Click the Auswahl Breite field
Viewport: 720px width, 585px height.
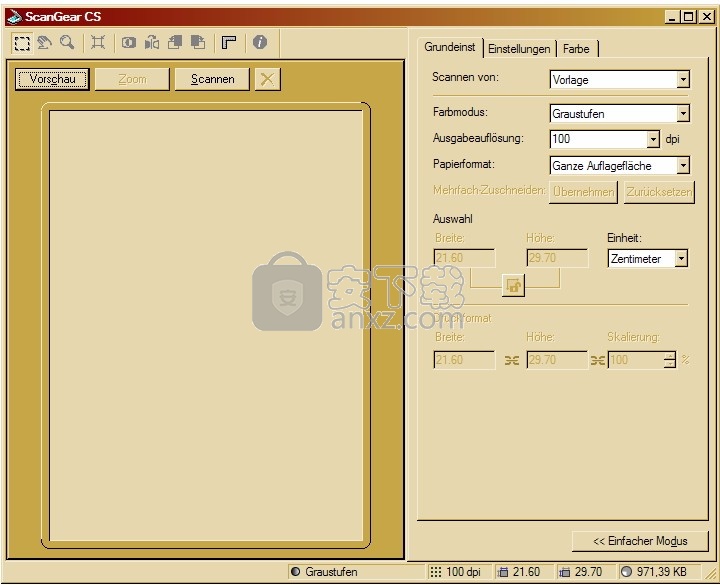click(464, 258)
